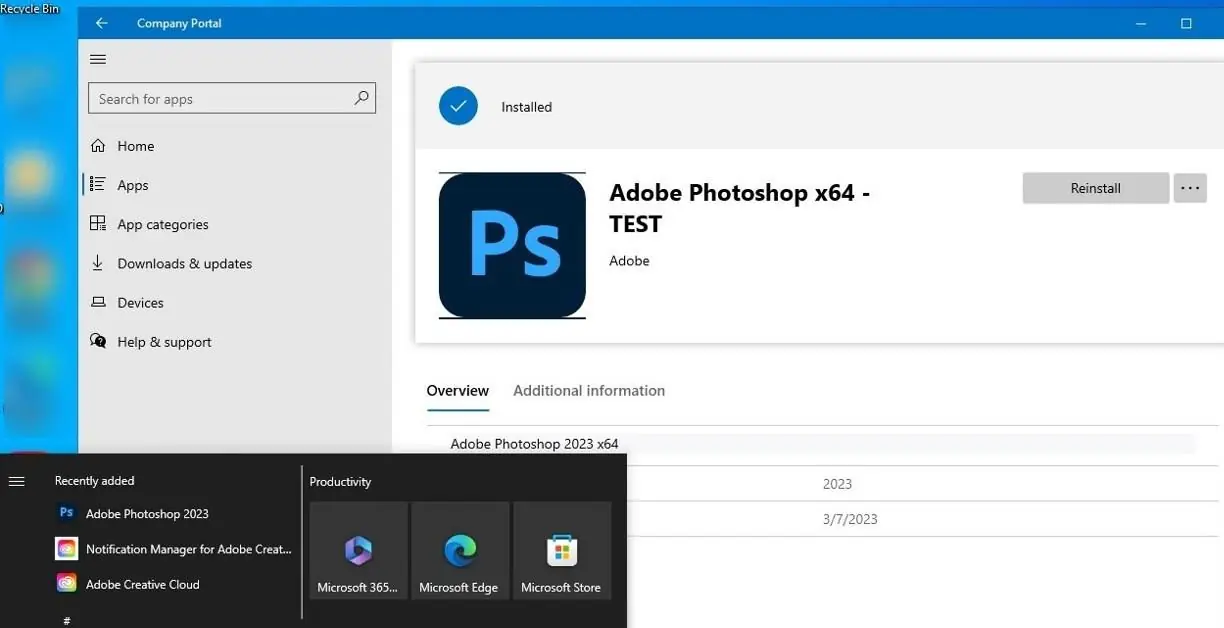Click the 3/7/2023 date value
The height and width of the screenshot is (628, 1224).
point(850,519)
